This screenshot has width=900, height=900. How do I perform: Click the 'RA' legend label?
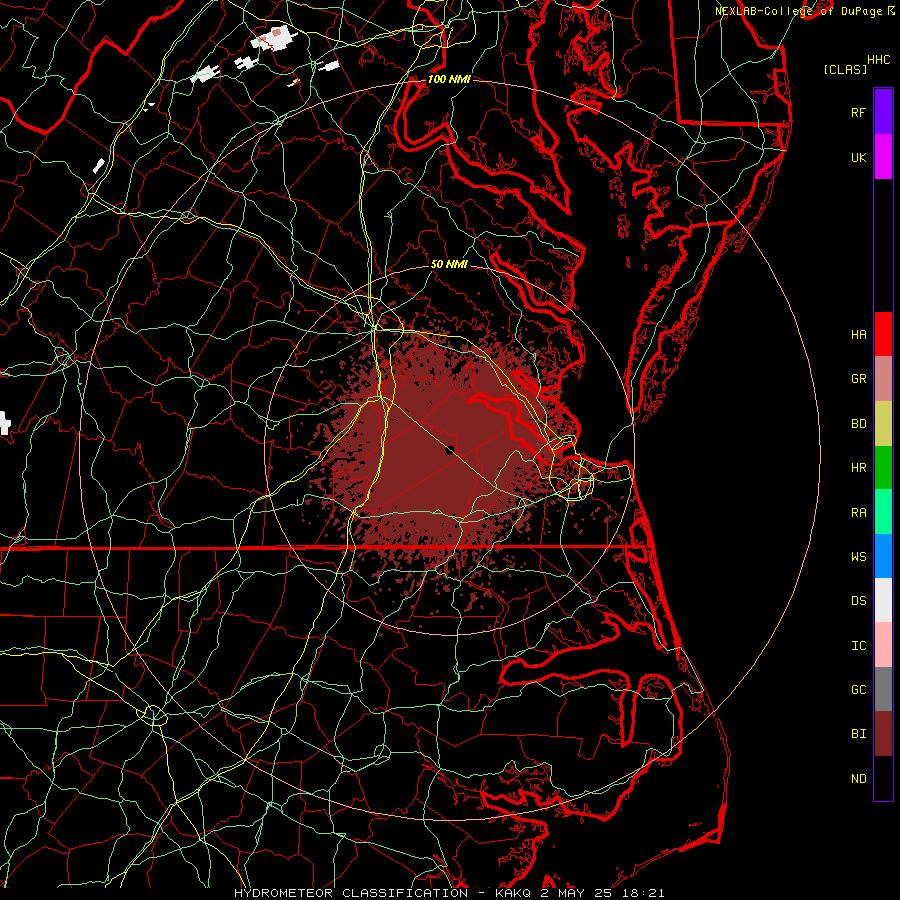[x=858, y=513]
